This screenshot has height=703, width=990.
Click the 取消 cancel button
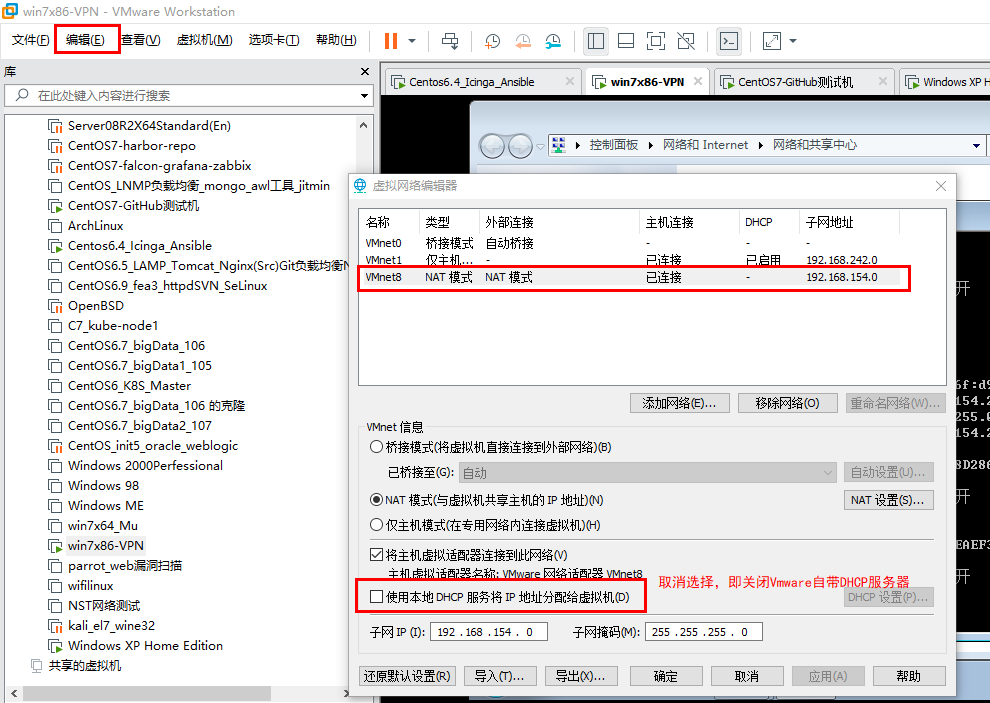pyautogui.click(x=746, y=676)
